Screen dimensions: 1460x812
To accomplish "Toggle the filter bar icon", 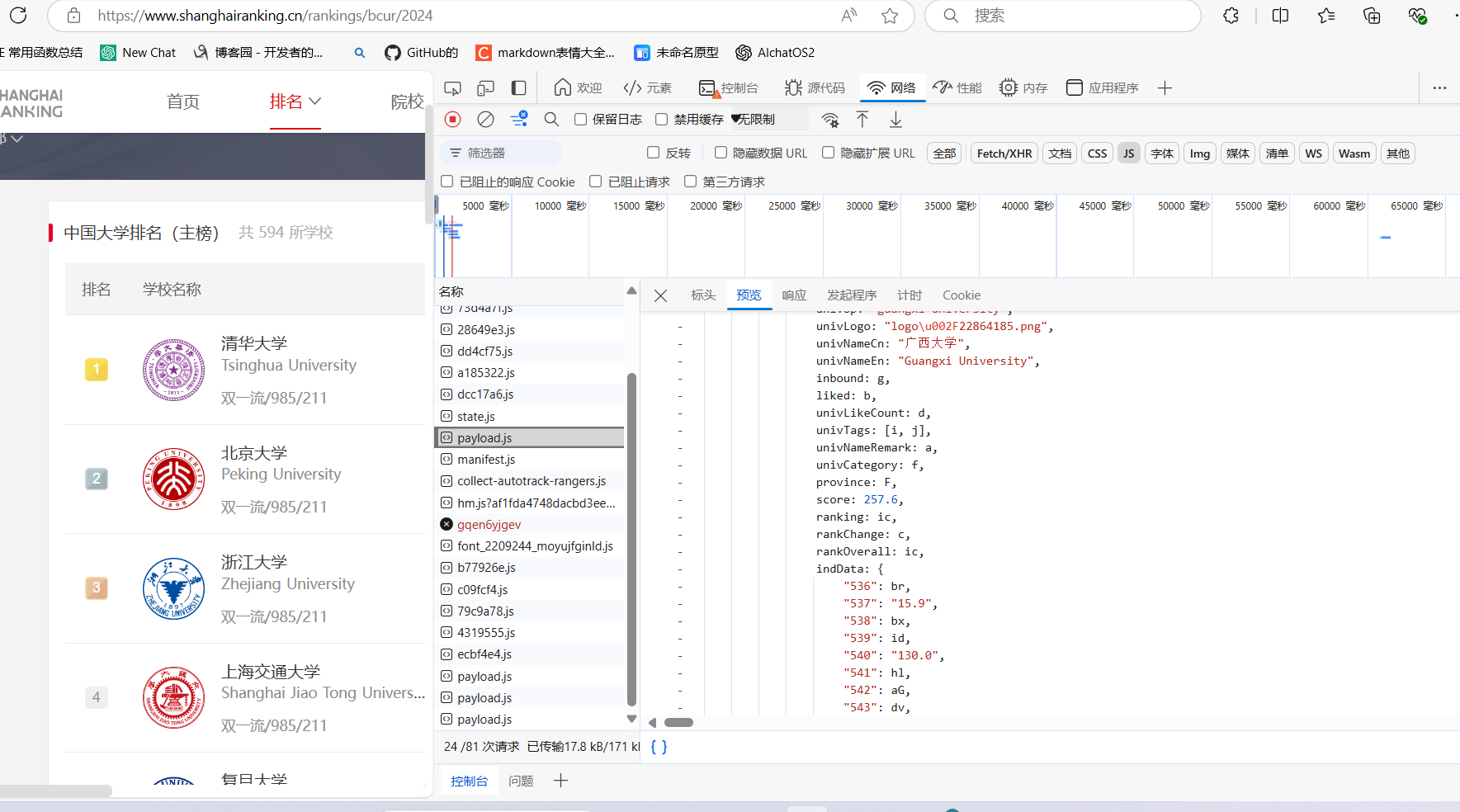I will pos(519,120).
